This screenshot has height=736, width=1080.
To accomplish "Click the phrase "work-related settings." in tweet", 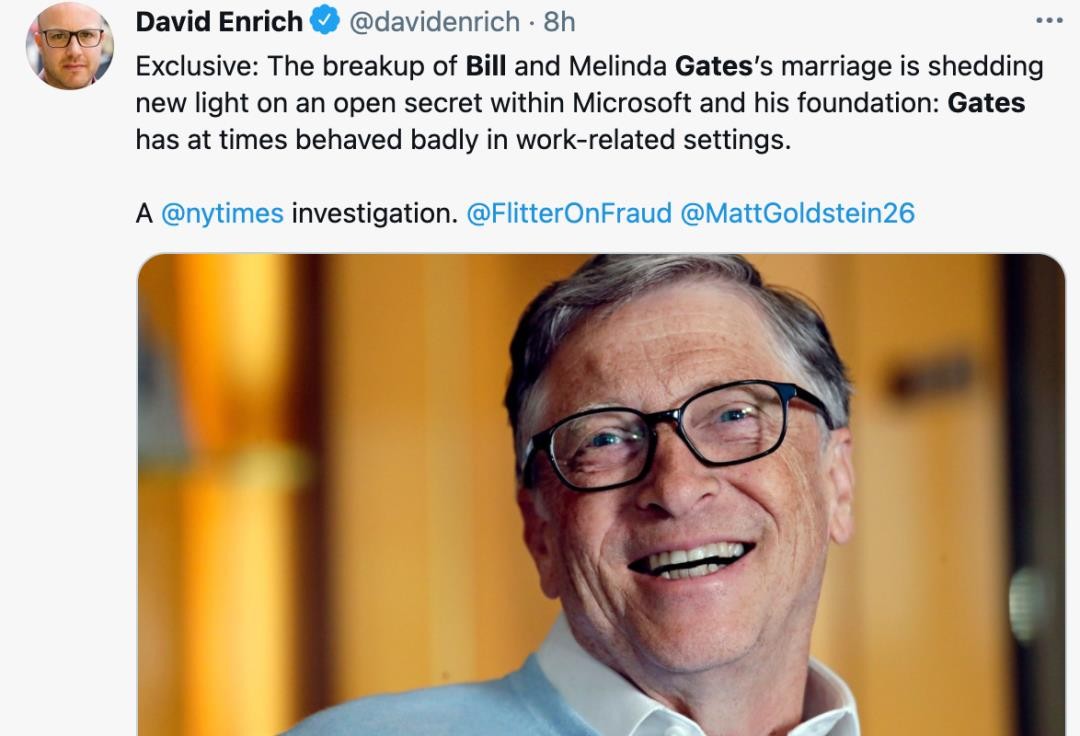I will click(653, 140).
